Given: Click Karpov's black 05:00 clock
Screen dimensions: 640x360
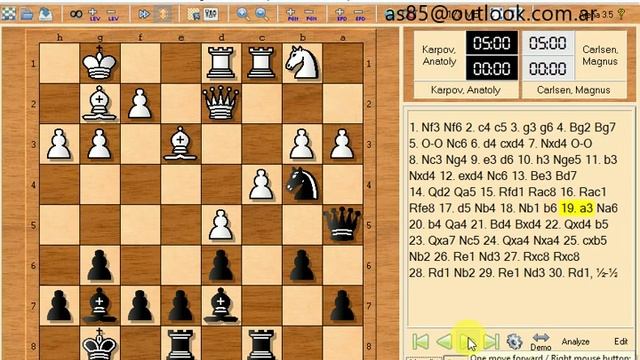Looking at the screenshot, I should pos(492,43).
